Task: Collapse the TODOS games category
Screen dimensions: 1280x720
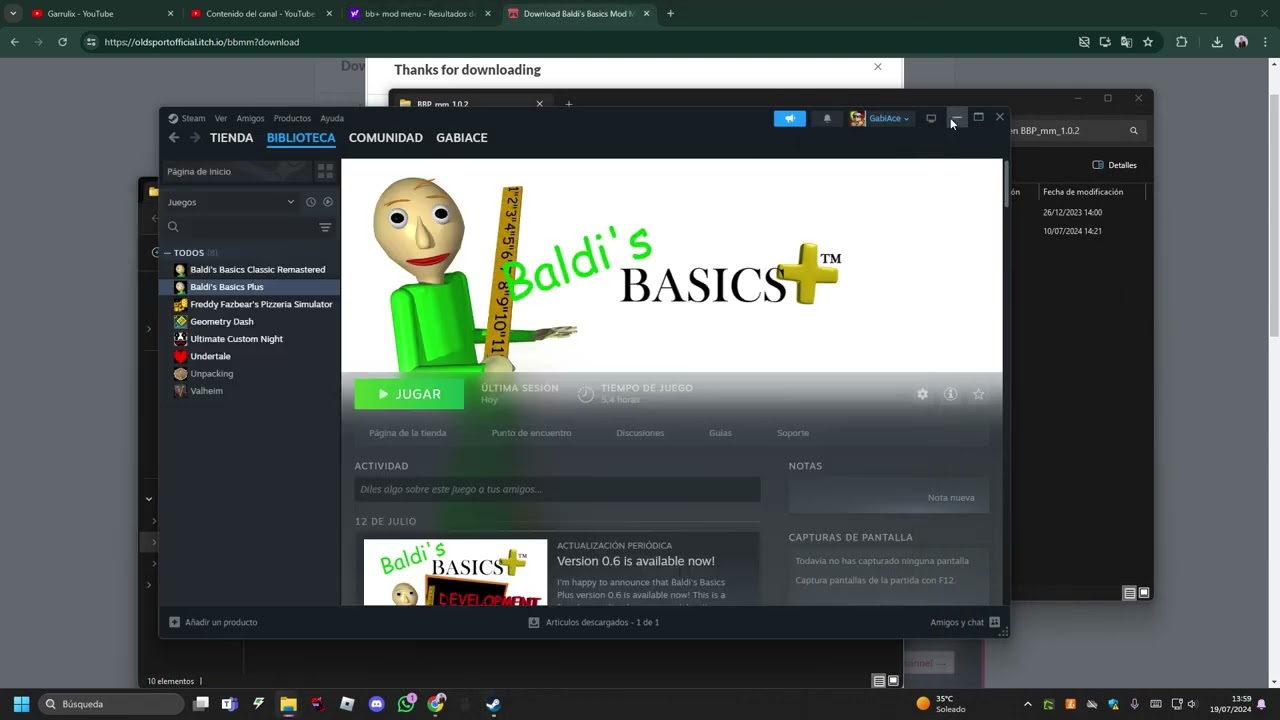Action: 168,253
